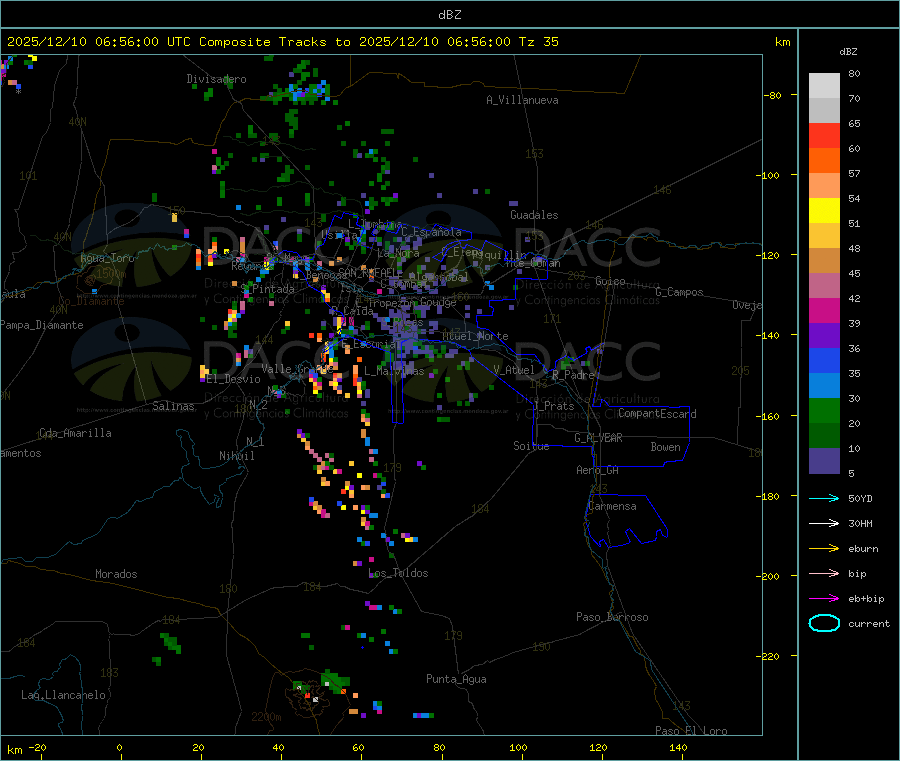The image size is (900, 761).
Task: Click the 'Bowen' map label
Action: click(x=665, y=447)
